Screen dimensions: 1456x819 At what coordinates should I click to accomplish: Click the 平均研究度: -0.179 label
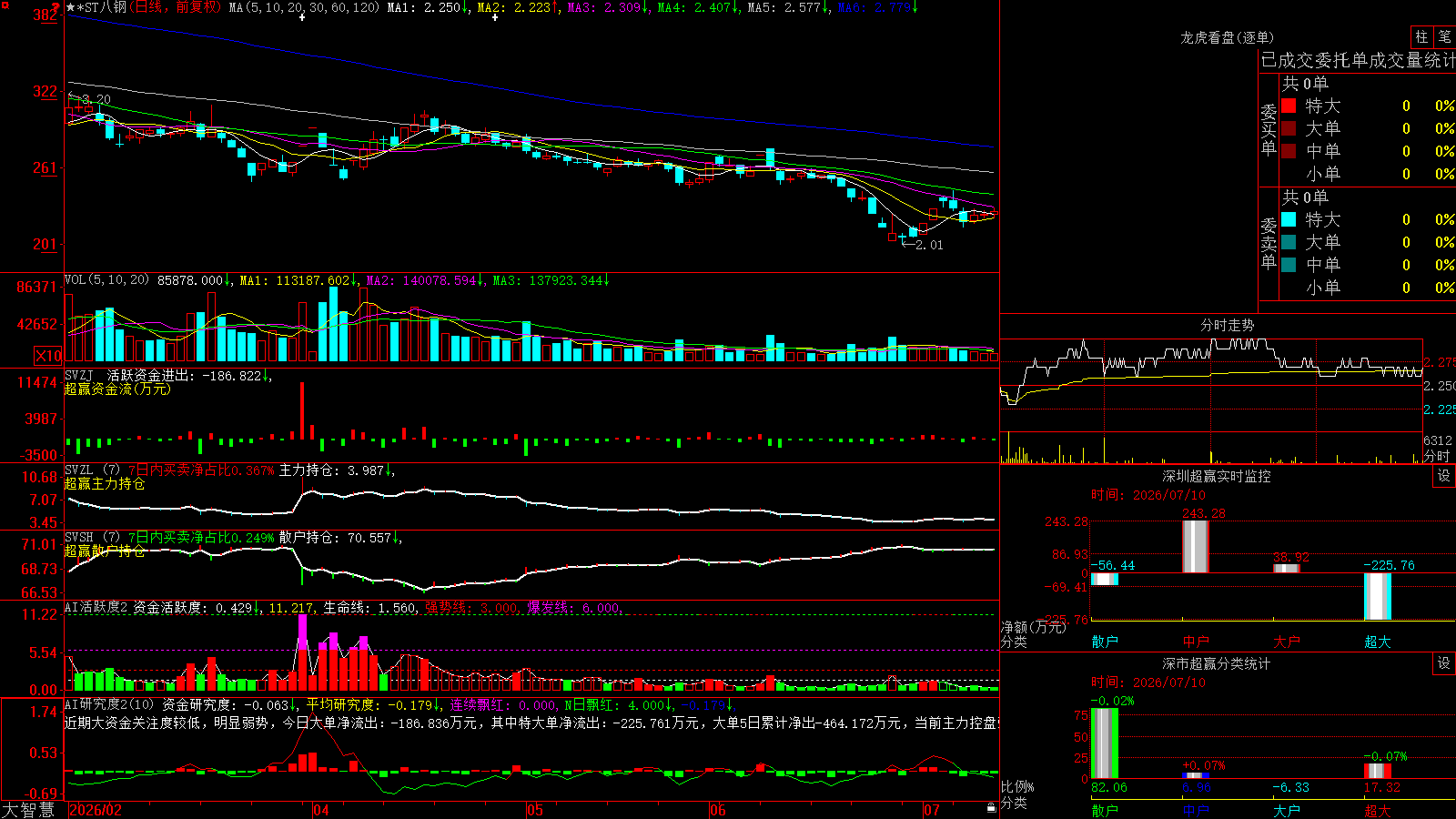373,704
